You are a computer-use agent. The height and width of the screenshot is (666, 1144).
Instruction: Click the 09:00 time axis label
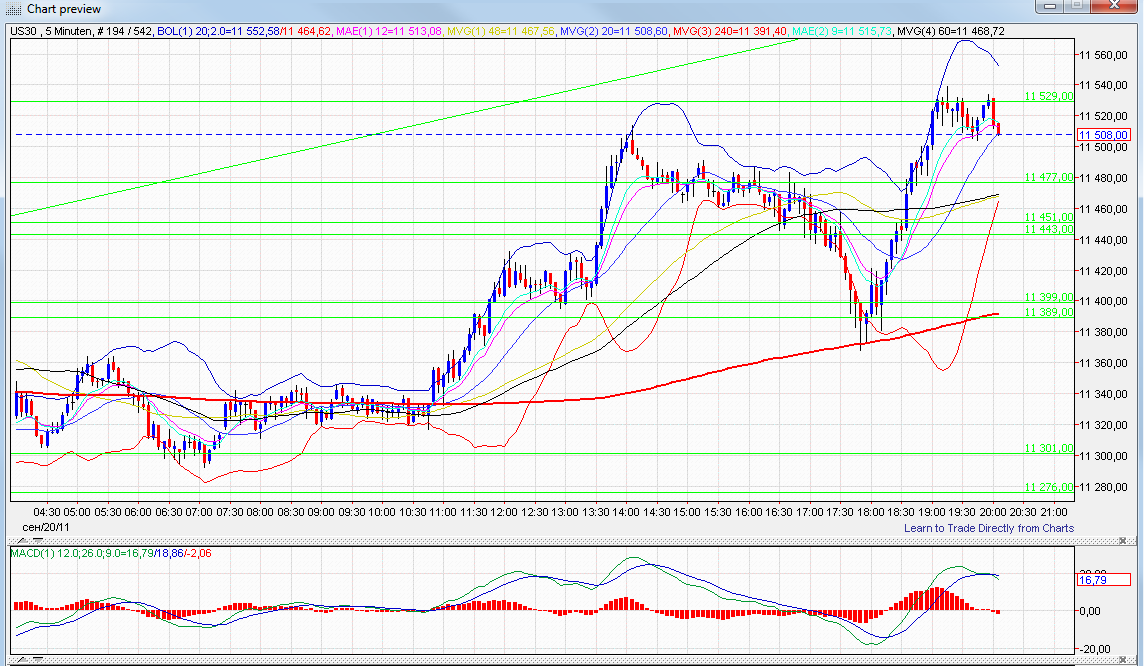321,513
